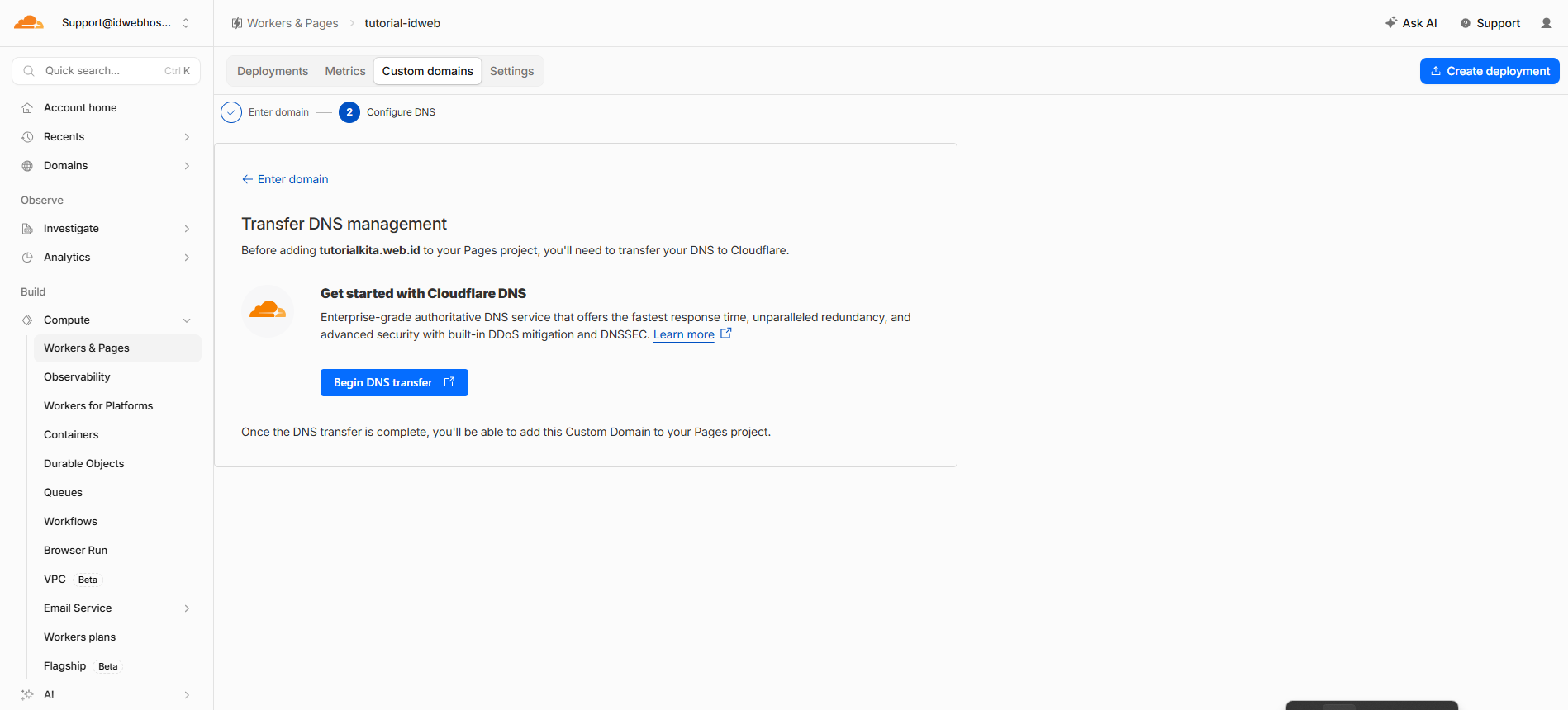Click the Domains globe icon
1568x710 pixels.
[x=27, y=166]
